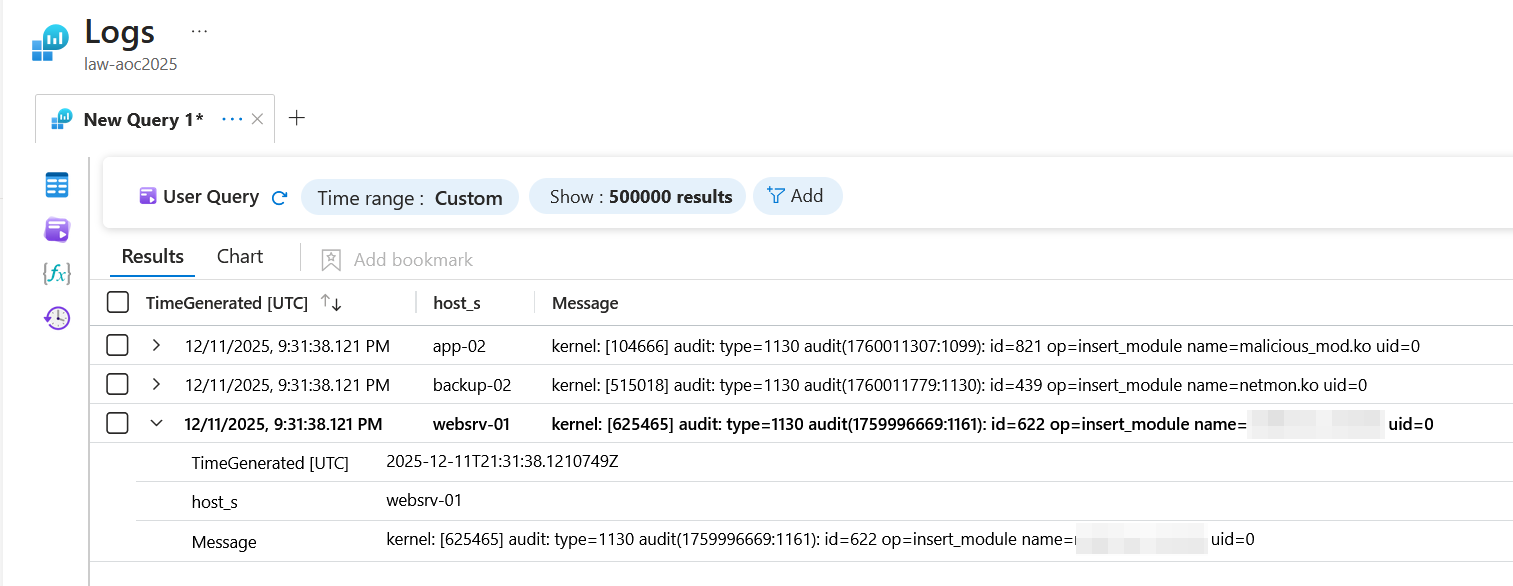The image size is (1513, 586).
Task: Open query history
Action: 57,317
